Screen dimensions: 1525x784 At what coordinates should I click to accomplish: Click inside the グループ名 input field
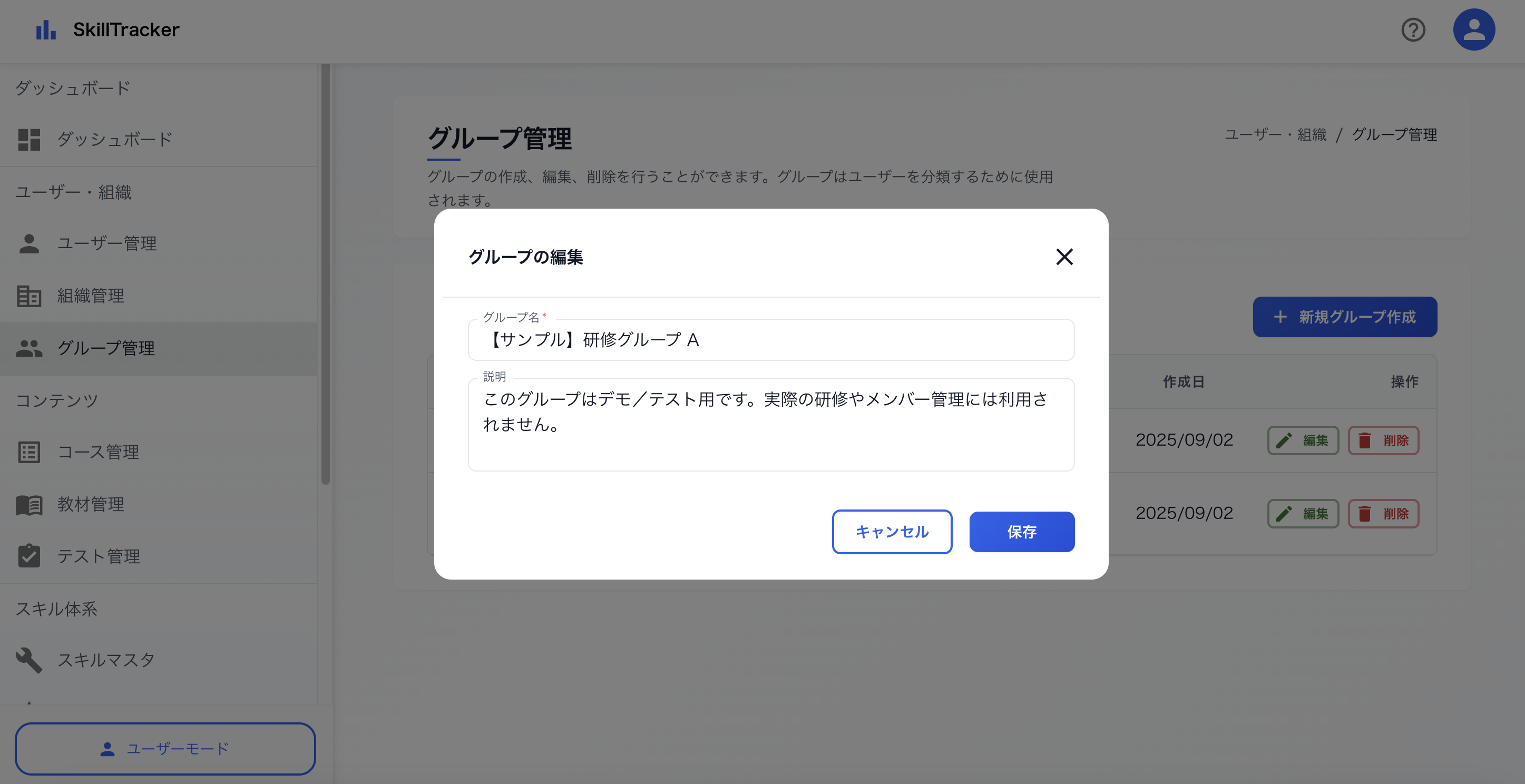(x=769, y=340)
